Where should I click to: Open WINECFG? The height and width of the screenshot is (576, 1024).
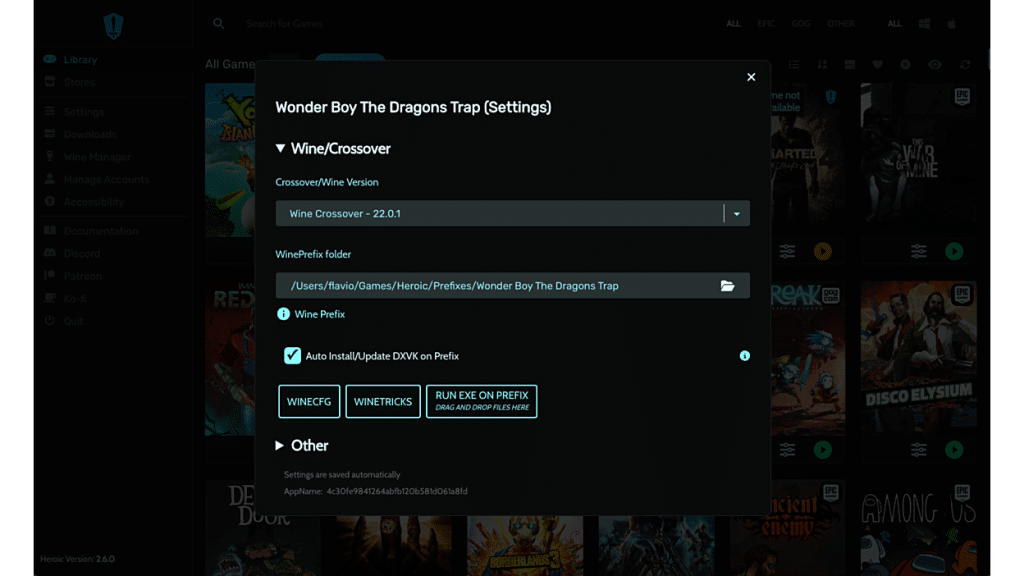309,402
